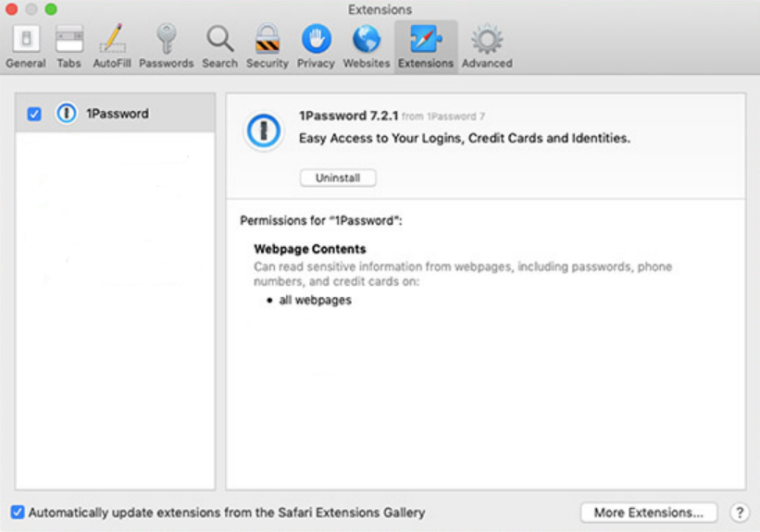Open the Websites globe preferences pane
The height and width of the screenshot is (532, 760).
[x=366, y=47]
